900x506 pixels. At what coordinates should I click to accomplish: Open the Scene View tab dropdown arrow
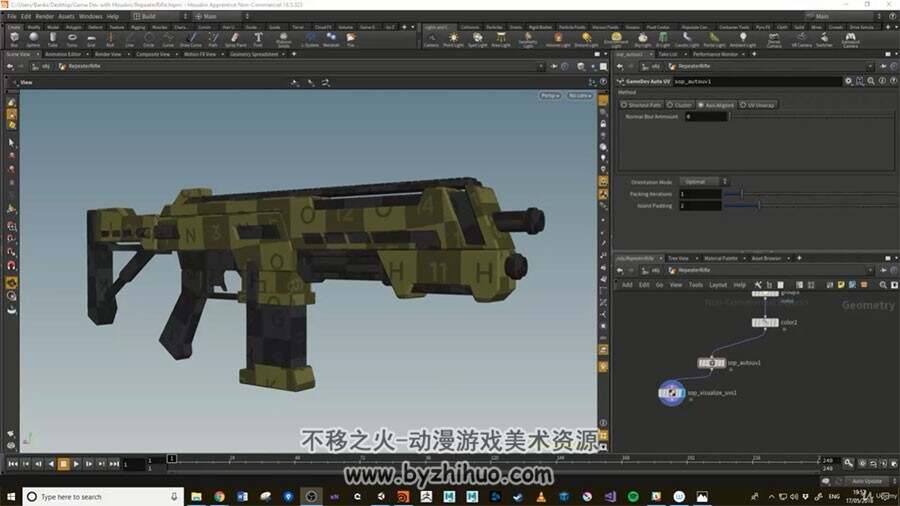coord(38,54)
